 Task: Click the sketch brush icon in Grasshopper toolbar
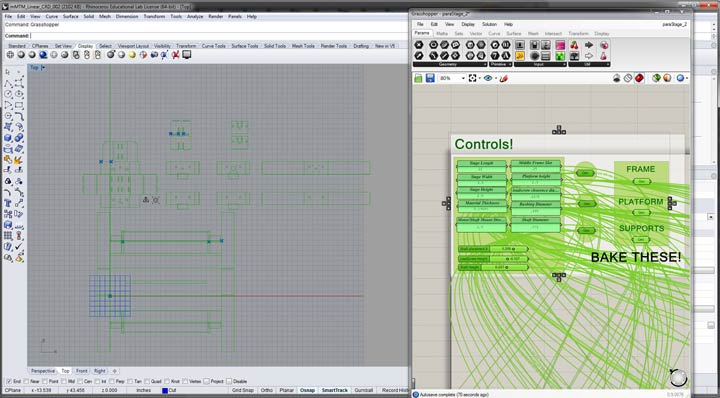coord(504,78)
